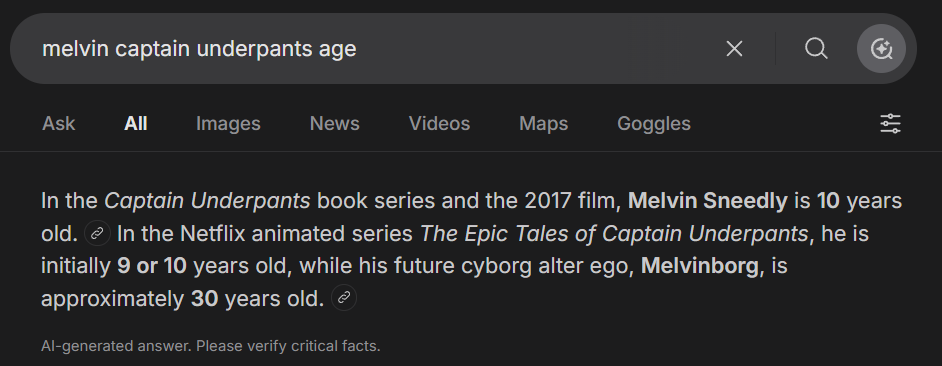Image resolution: width=942 pixels, height=366 pixels.
Task: Open citation link icon after "30 years old."
Action: 344,297
